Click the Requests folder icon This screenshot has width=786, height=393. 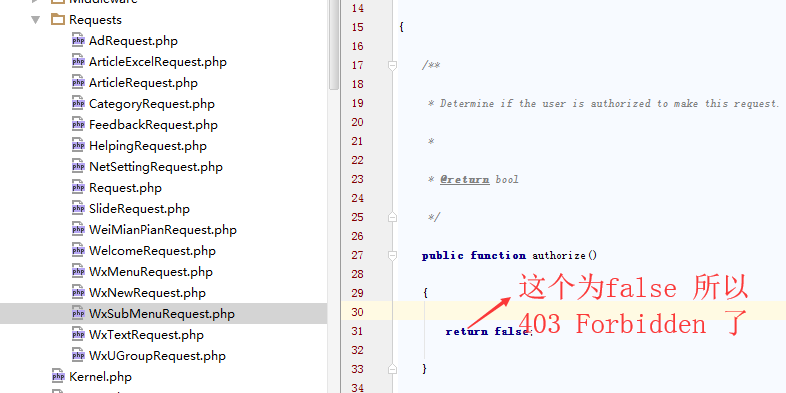pos(58,20)
